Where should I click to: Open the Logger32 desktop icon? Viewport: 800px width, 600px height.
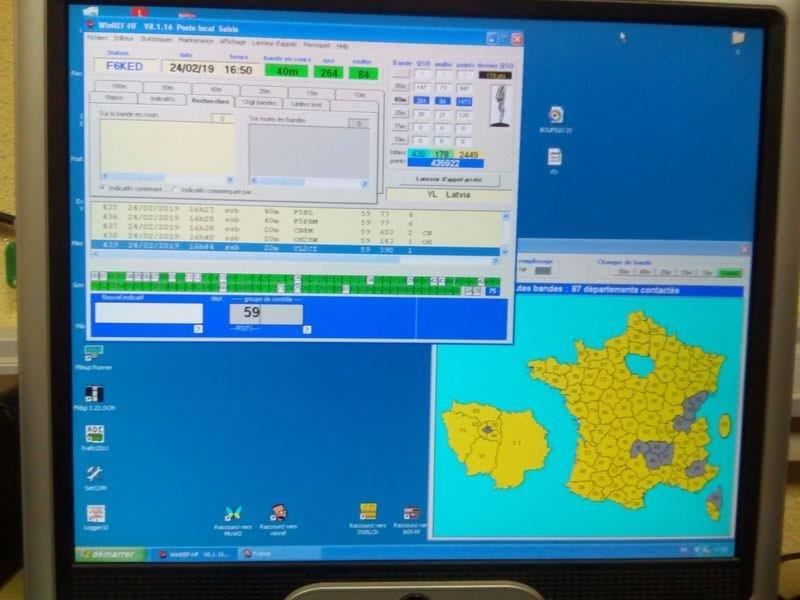95,514
